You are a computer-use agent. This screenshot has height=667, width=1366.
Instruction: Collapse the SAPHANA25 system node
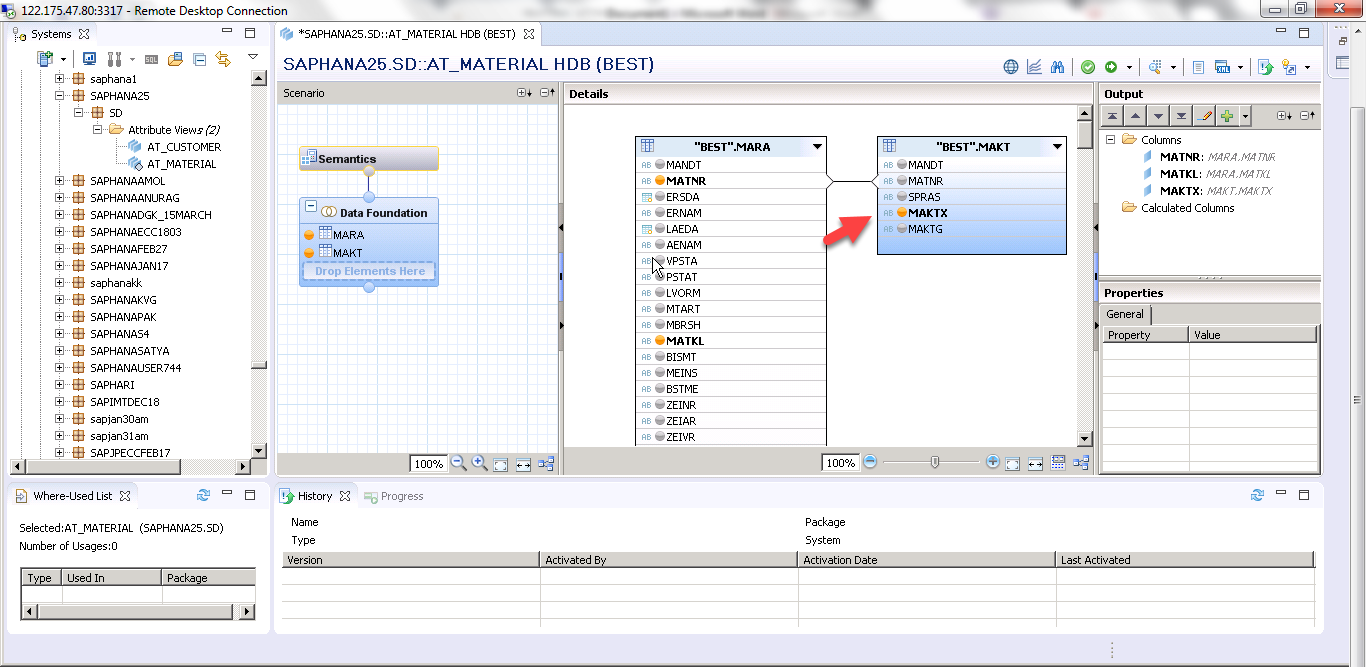(x=60, y=96)
